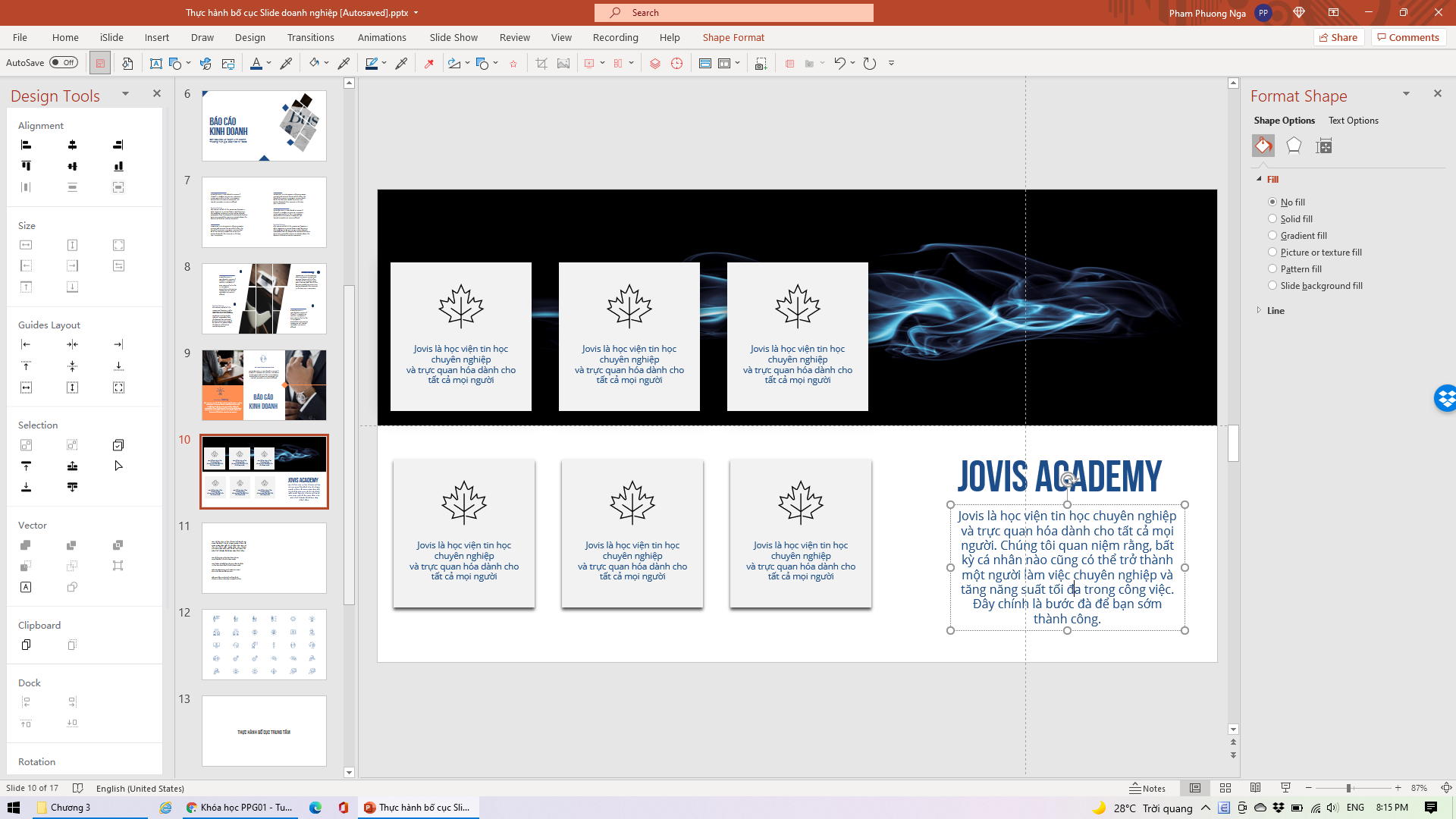Viewport: 1456px width, 819px height.
Task: Click the Notes button in status bar
Action: (1147, 788)
